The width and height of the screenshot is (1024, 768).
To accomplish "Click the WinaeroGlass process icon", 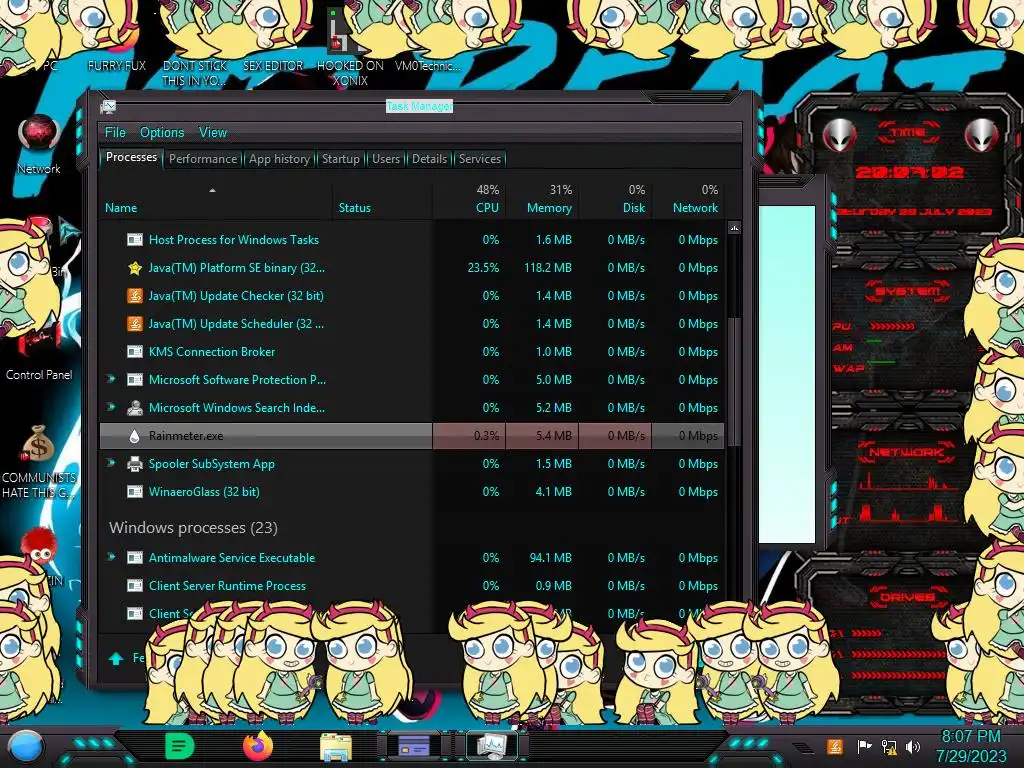I will (x=135, y=492).
